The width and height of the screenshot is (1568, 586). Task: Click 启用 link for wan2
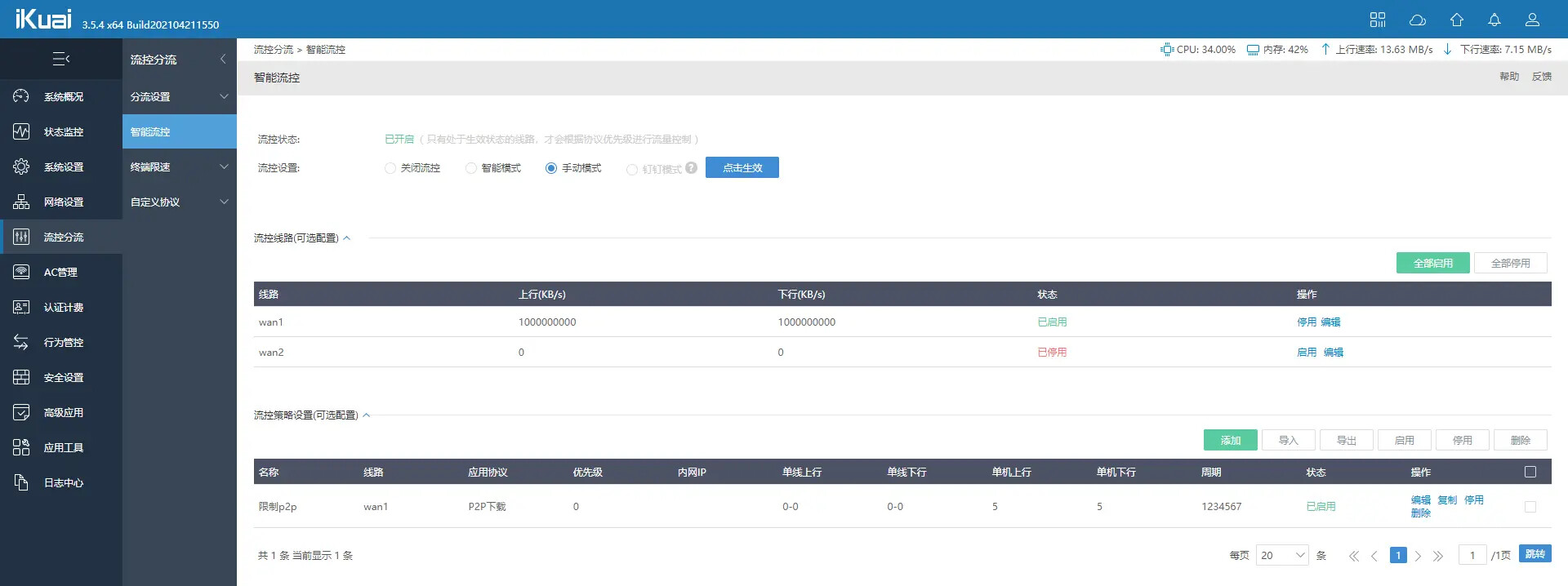pyautogui.click(x=1307, y=353)
